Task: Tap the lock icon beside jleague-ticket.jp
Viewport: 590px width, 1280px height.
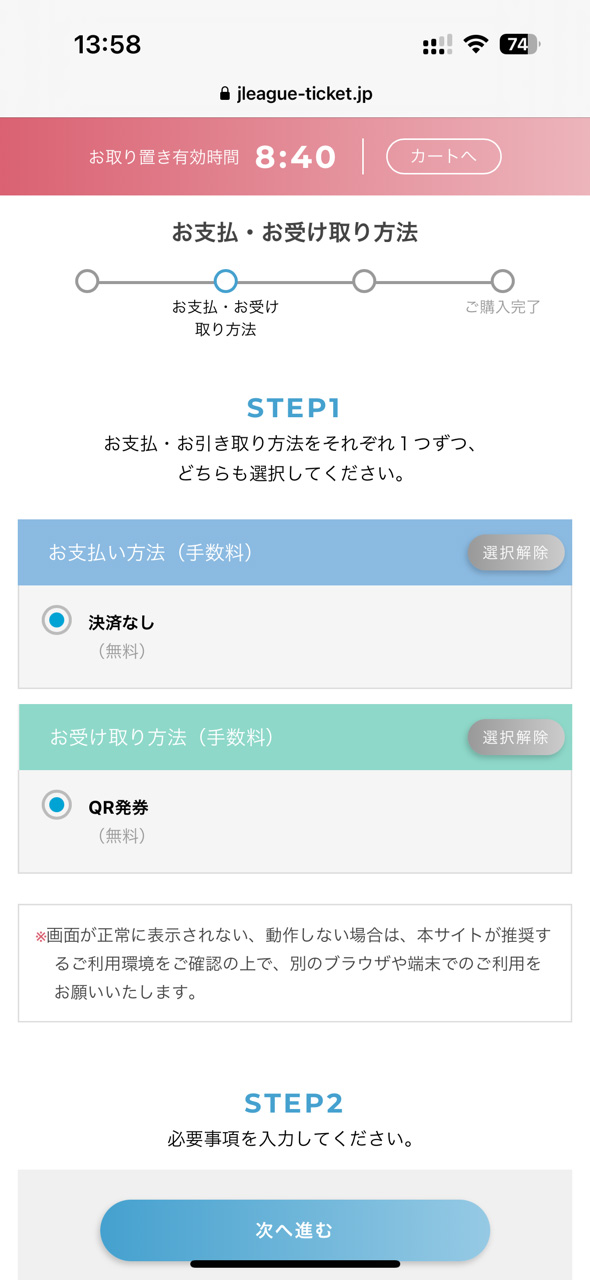Action: tap(224, 94)
